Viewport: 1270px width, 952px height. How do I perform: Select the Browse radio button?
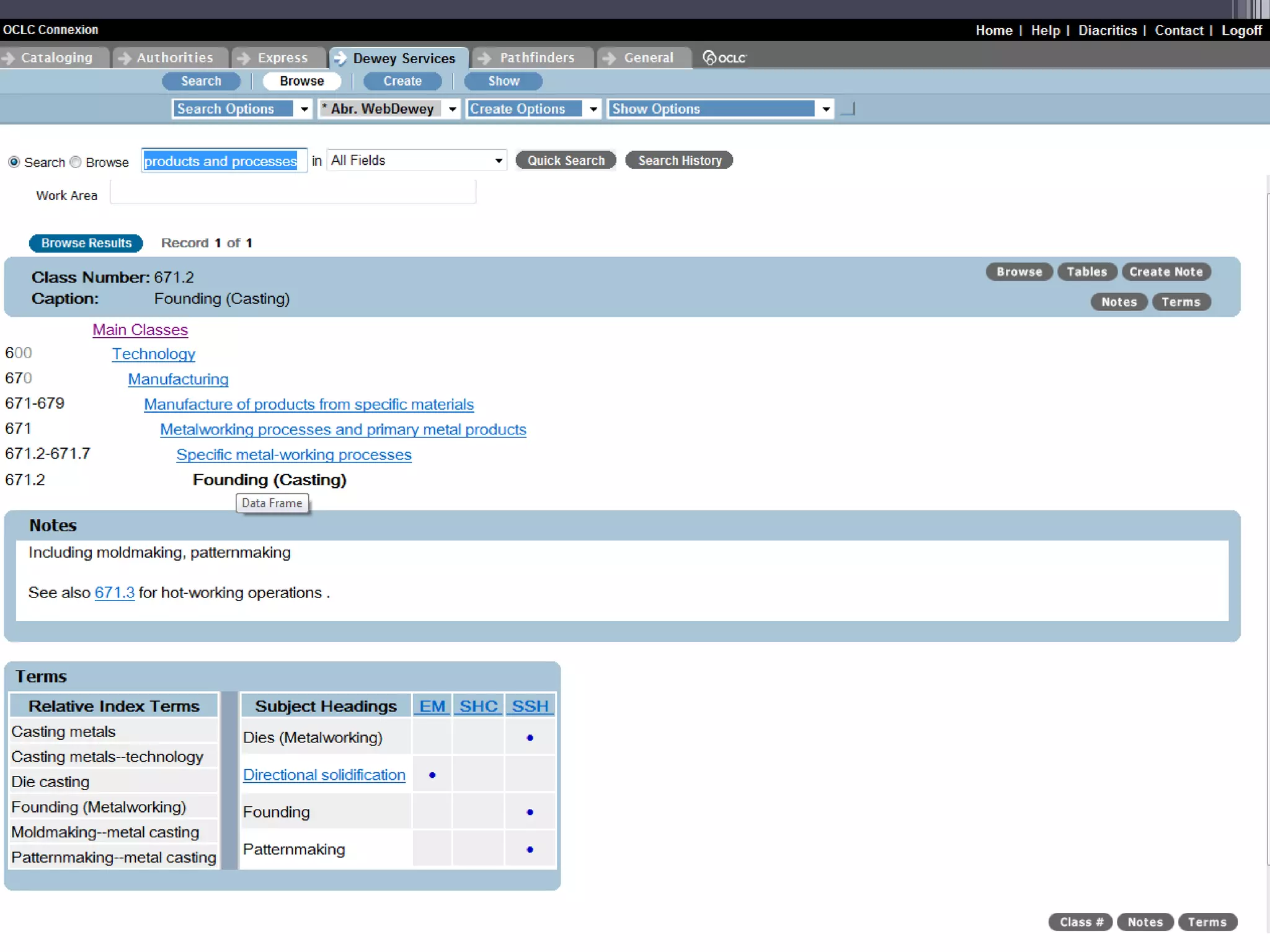click(x=76, y=162)
